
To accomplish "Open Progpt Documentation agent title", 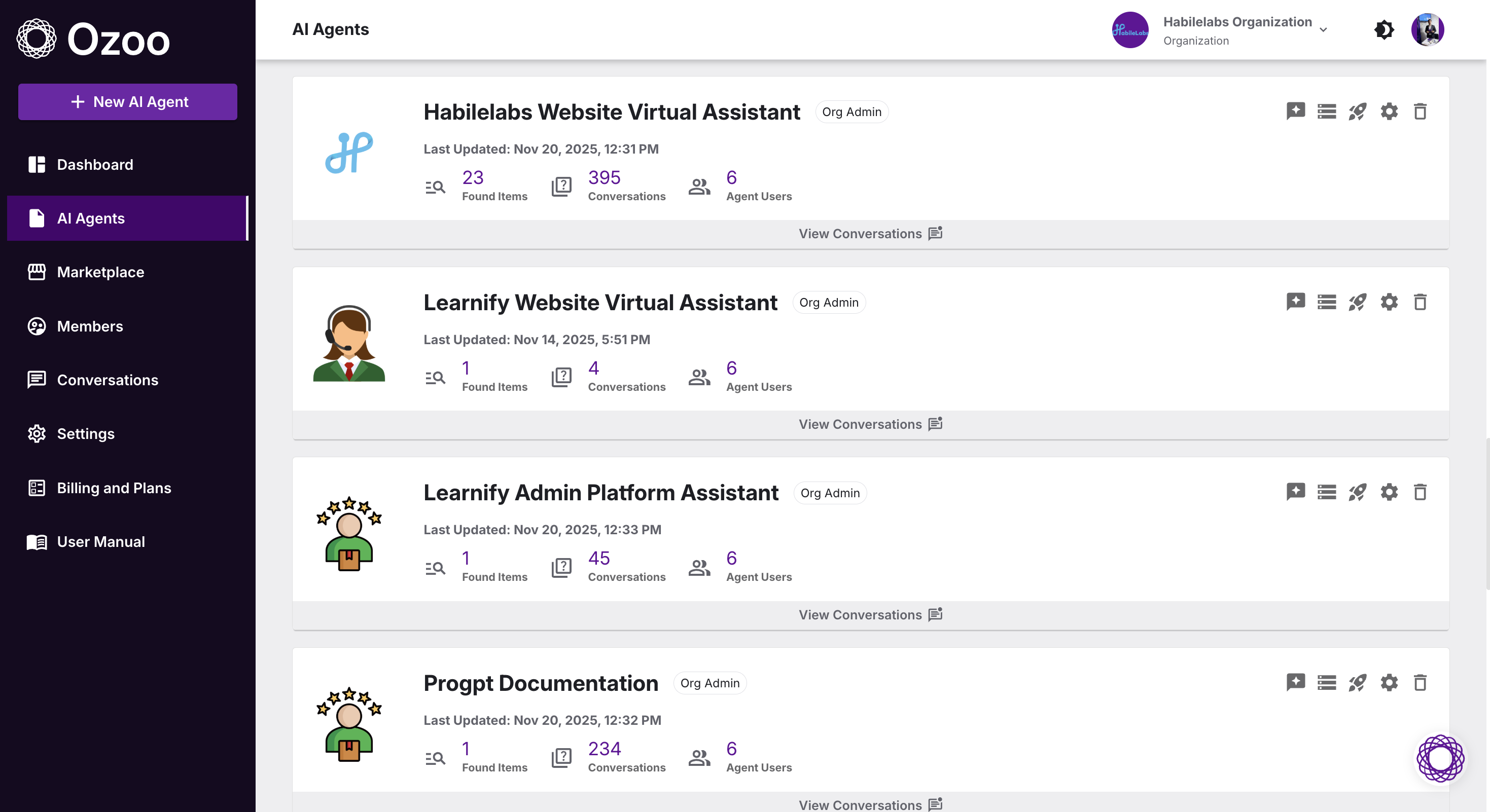I will pyautogui.click(x=541, y=684).
